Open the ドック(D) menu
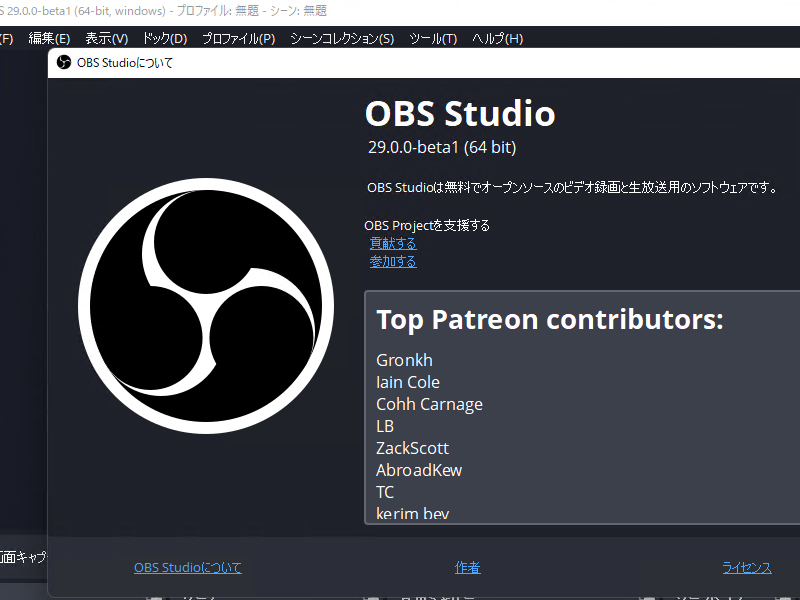 [x=165, y=38]
